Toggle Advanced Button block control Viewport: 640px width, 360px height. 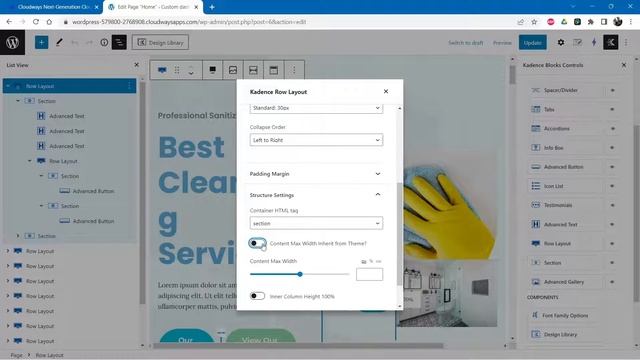612,167
